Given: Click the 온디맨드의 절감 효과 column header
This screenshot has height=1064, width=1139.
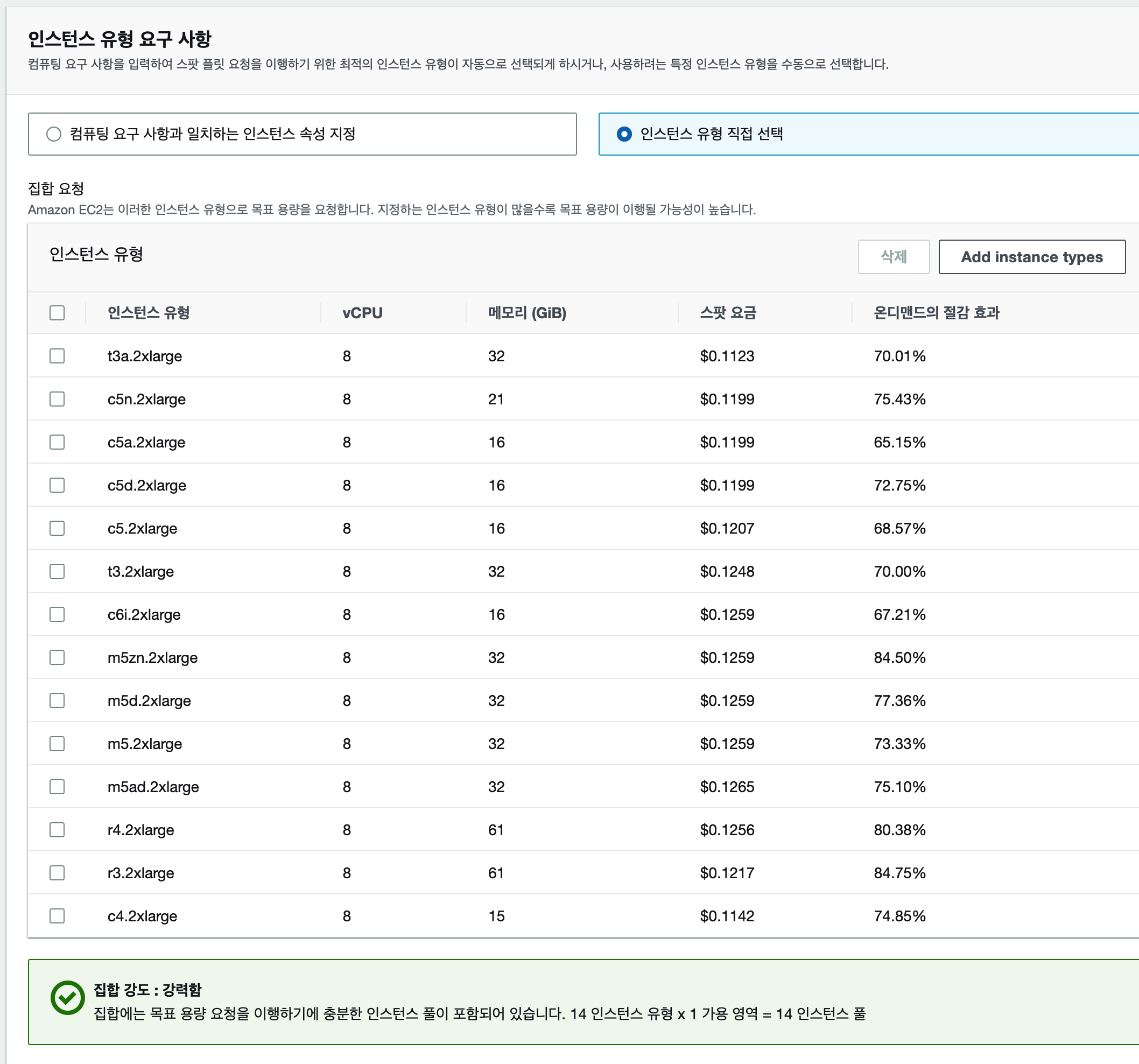Looking at the screenshot, I should coord(936,313).
